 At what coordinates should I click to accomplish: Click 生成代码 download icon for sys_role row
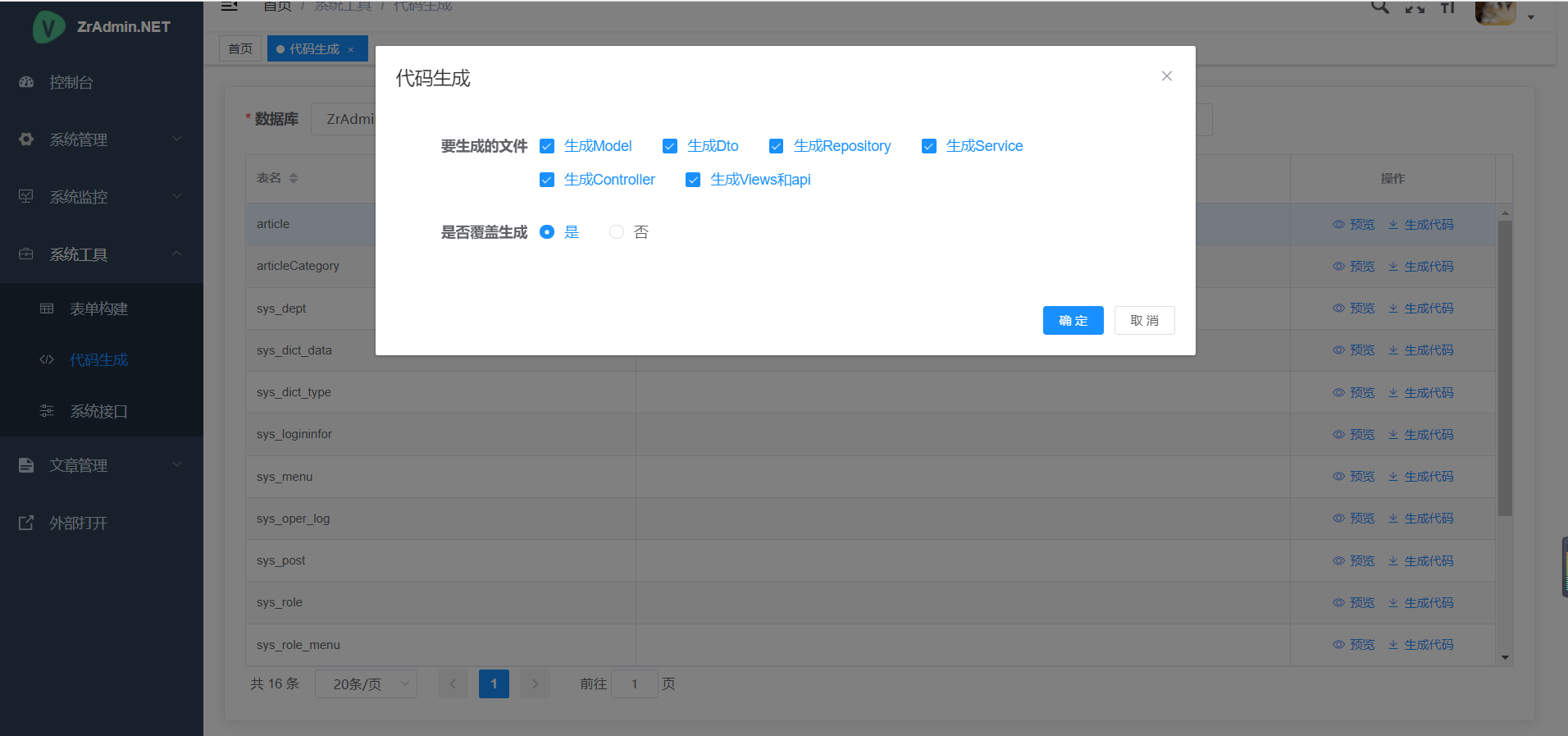click(x=1393, y=603)
